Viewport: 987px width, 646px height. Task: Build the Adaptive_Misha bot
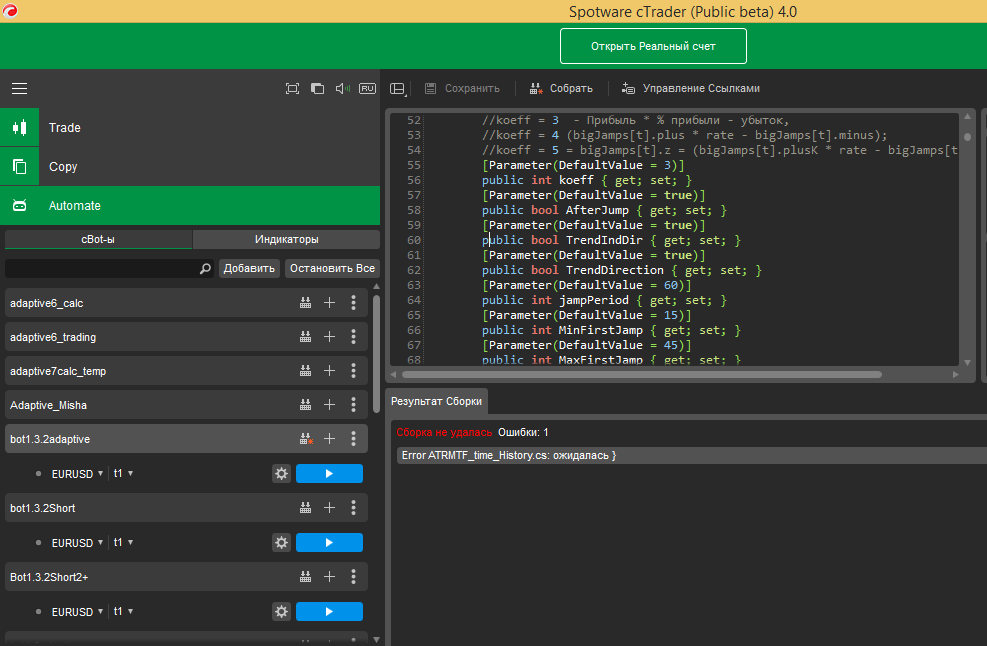point(305,405)
